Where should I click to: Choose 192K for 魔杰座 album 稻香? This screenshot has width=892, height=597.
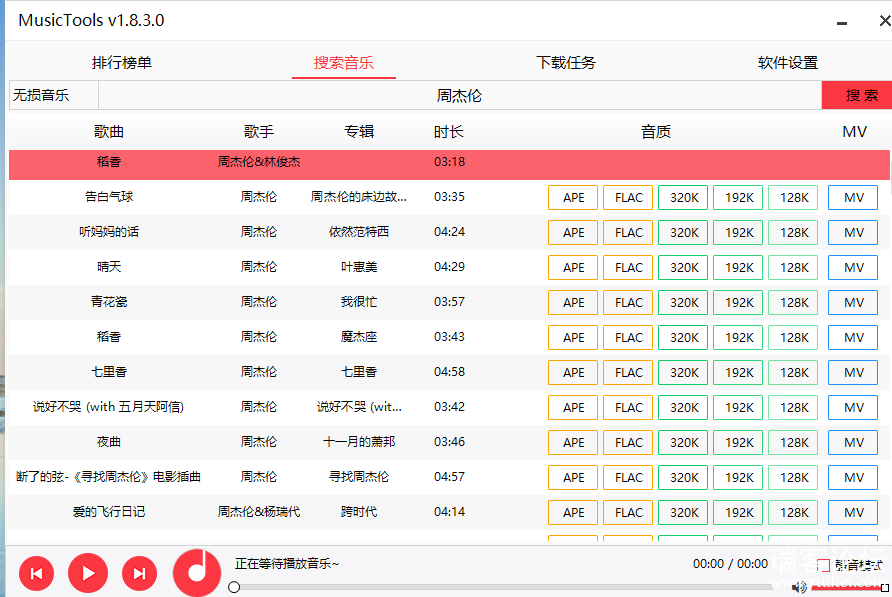point(738,337)
